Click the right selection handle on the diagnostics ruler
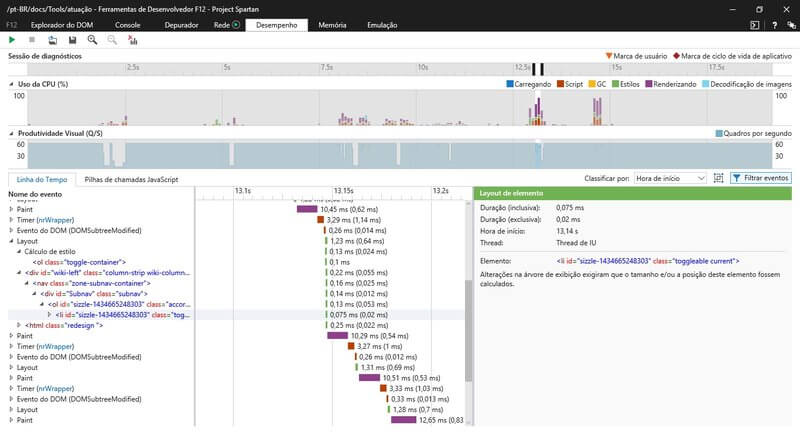Viewport: 800px width, 432px height. pos(542,69)
